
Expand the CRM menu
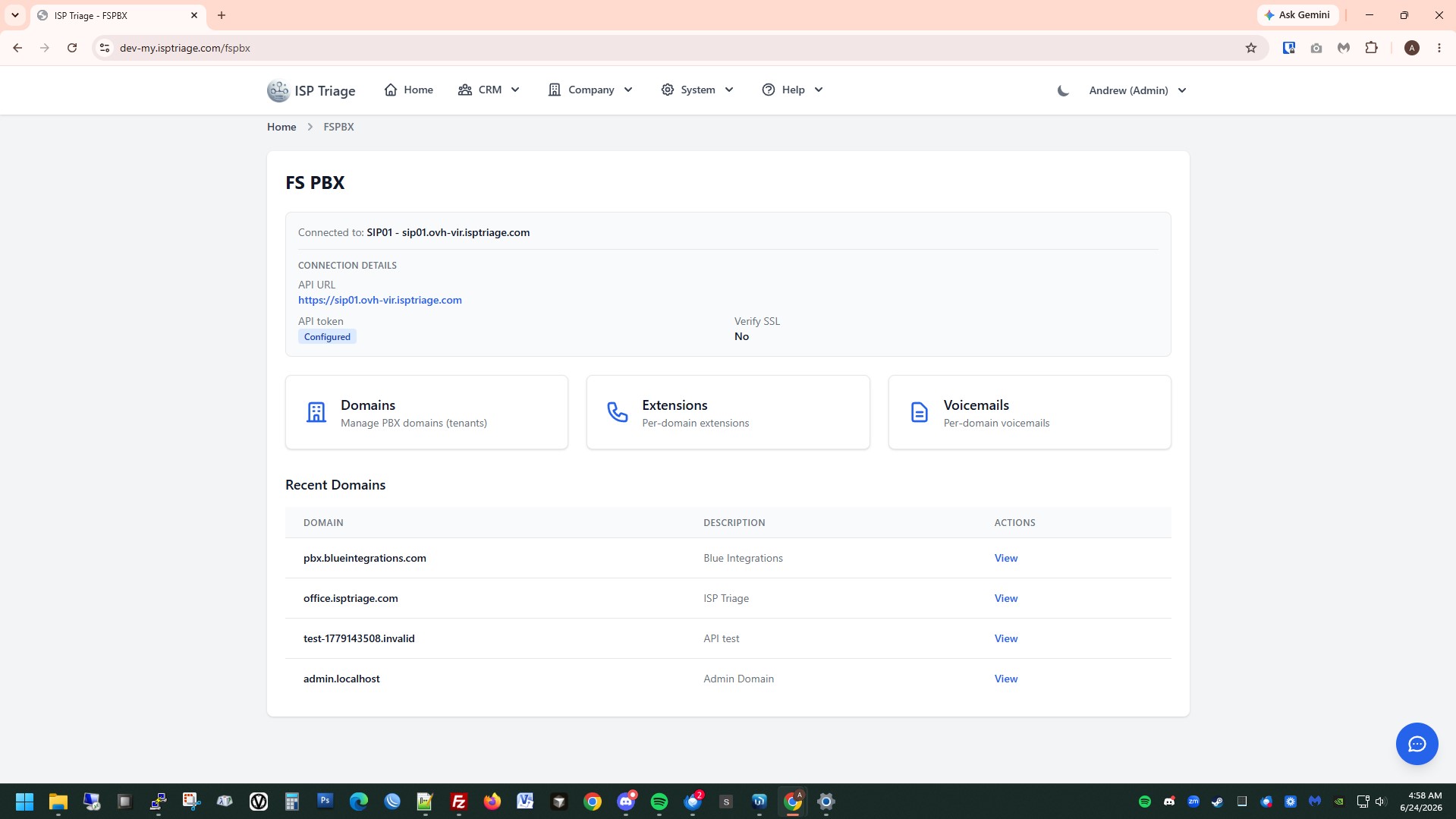(x=489, y=90)
